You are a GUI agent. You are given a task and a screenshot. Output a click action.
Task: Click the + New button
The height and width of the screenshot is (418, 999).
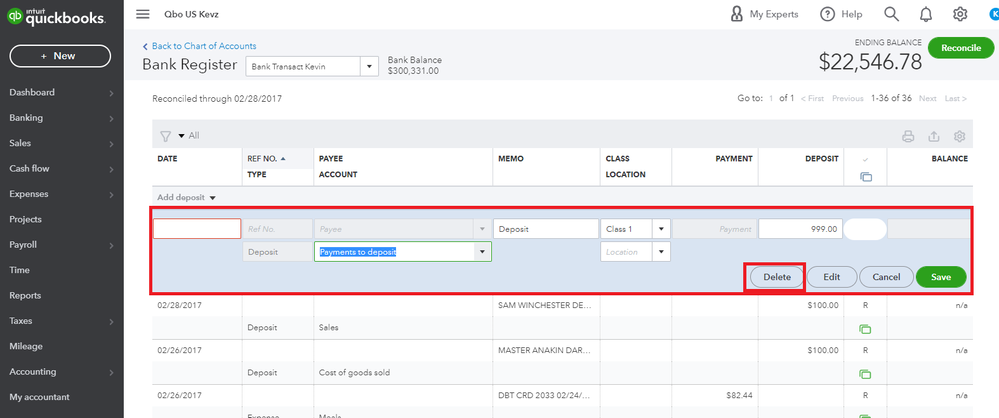pos(60,56)
